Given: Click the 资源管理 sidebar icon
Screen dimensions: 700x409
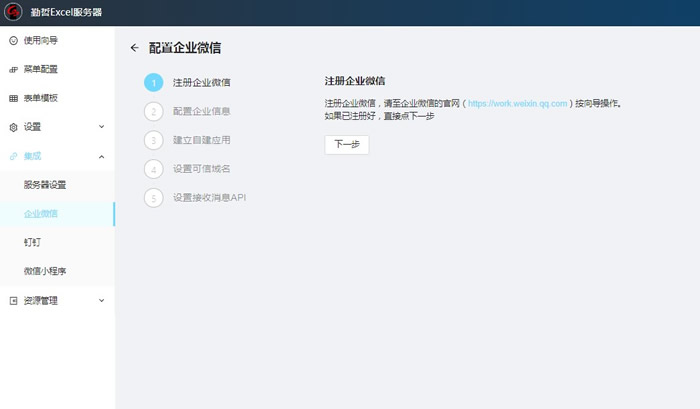Looking at the screenshot, I should [x=13, y=300].
